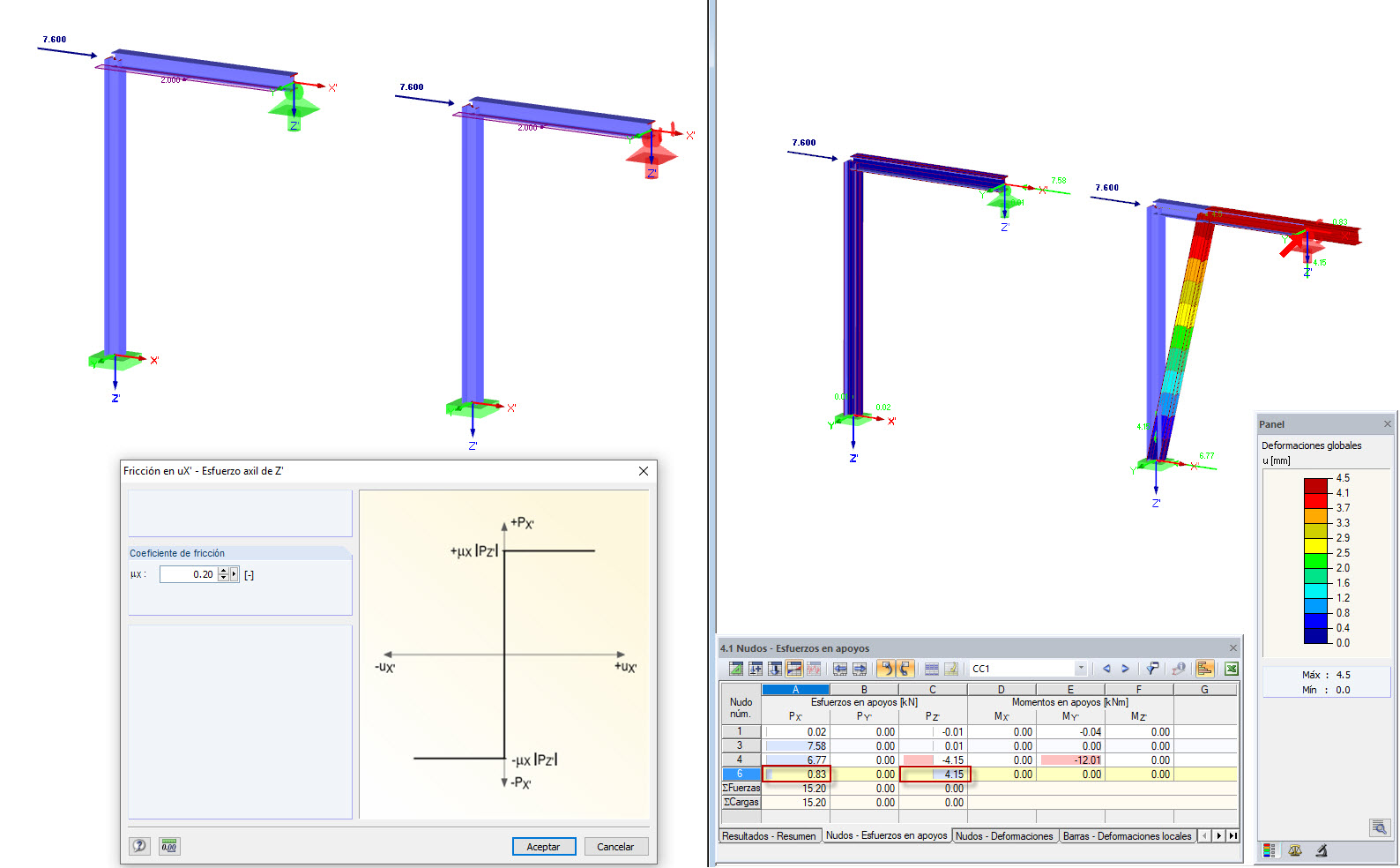Click the filter funnel icon
Image resolution: width=1400 pixels, height=868 pixels.
[1152, 669]
